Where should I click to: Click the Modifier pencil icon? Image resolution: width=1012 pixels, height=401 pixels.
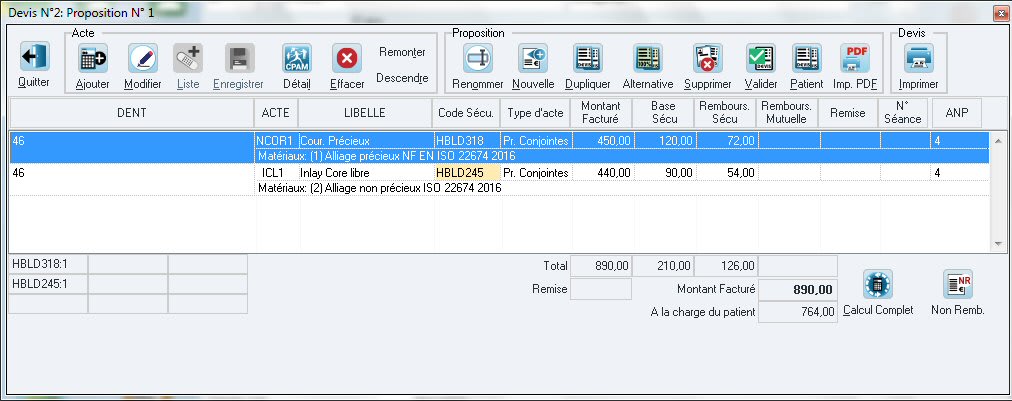142,58
